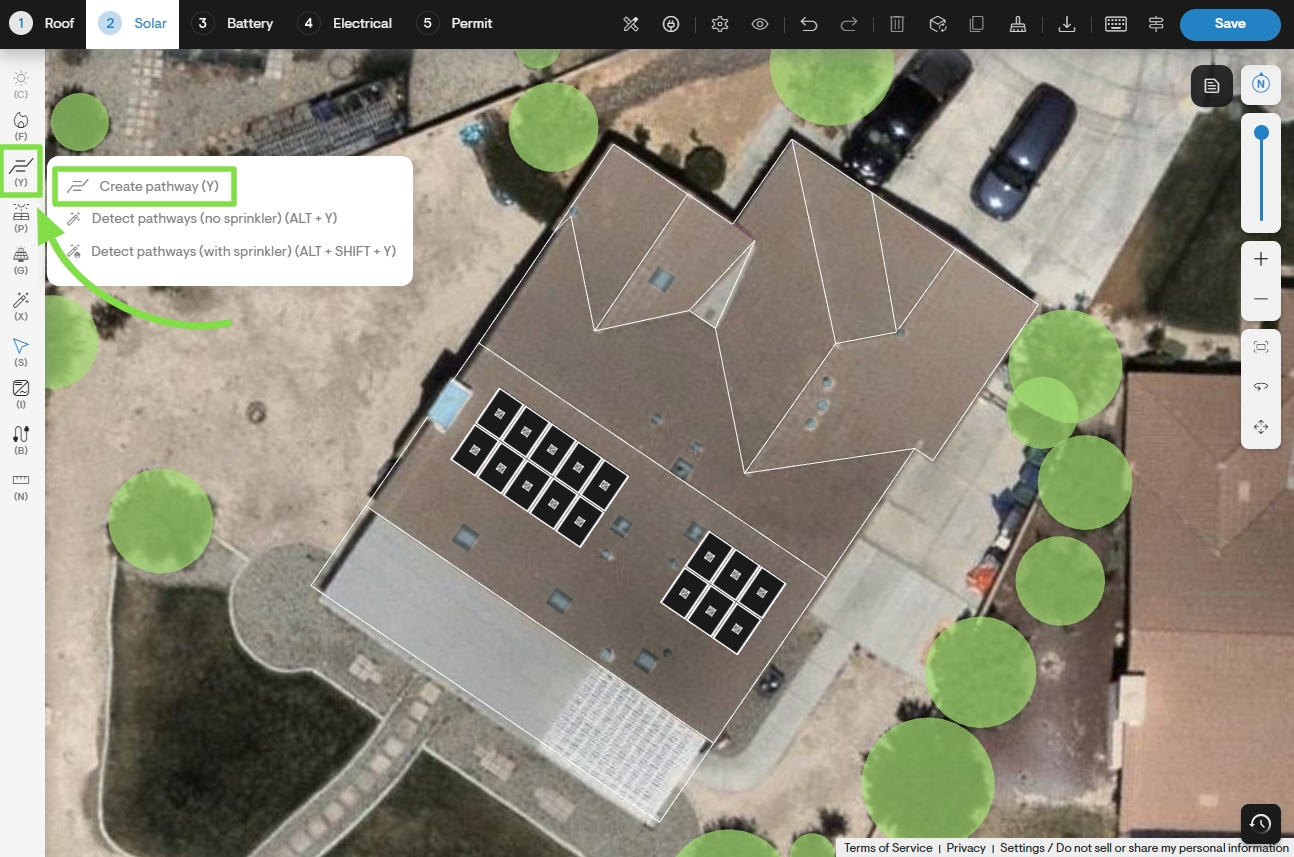Toggle the notes panel button
The image size is (1294, 857).
tap(1211, 86)
